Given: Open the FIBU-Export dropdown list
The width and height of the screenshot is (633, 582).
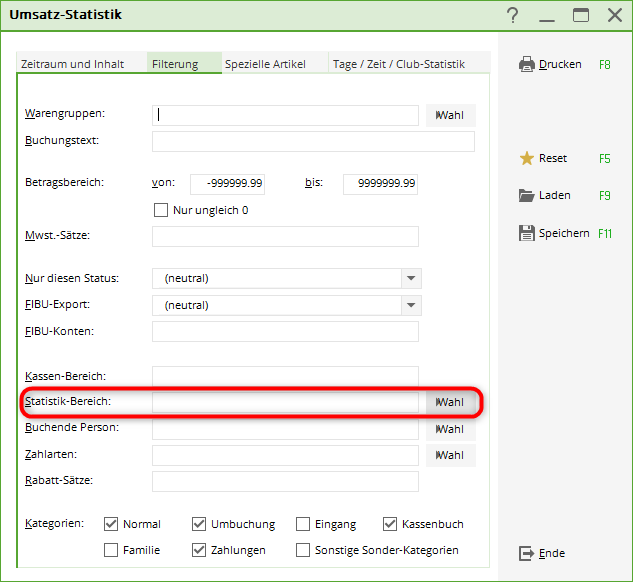Looking at the screenshot, I should point(410,305).
